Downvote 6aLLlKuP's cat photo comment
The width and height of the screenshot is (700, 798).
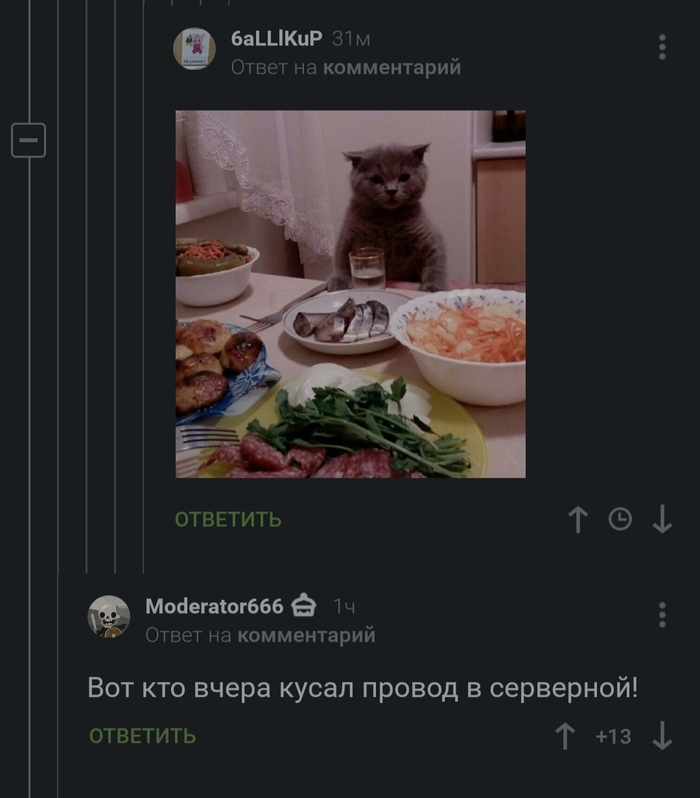(x=662, y=519)
